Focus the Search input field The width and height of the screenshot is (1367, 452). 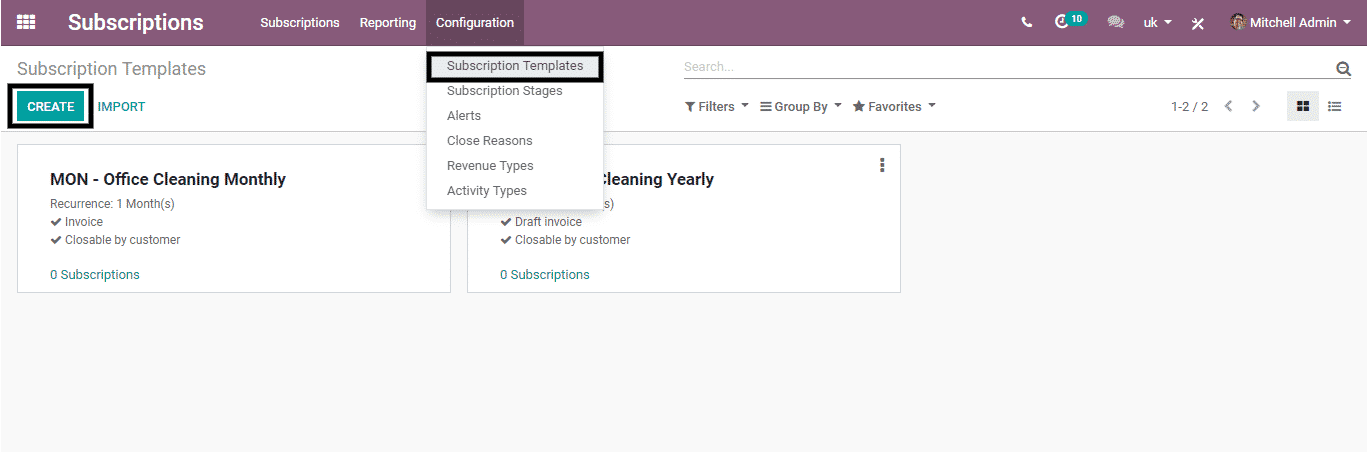[1005, 67]
